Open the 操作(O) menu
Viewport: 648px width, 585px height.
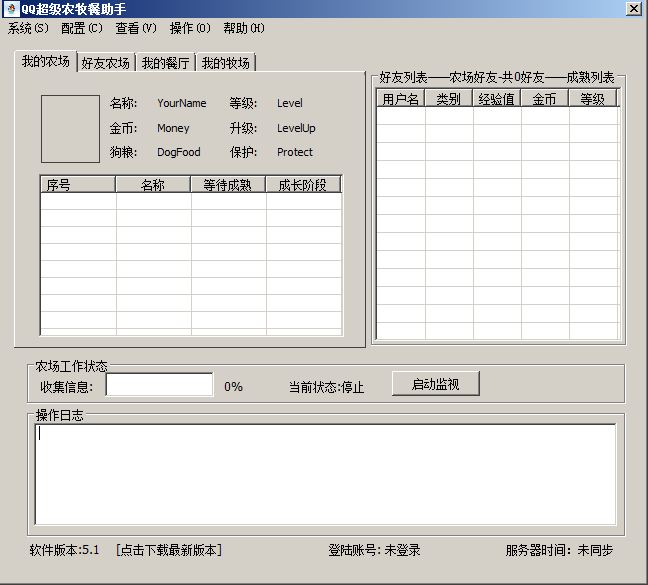coord(190,28)
